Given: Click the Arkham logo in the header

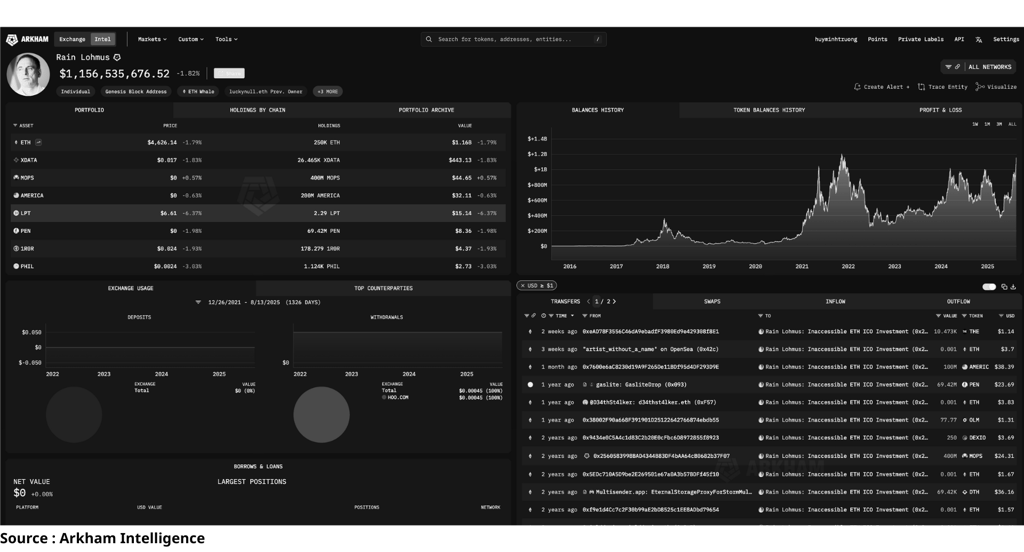Looking at the screenshot, I should (27, 39).
